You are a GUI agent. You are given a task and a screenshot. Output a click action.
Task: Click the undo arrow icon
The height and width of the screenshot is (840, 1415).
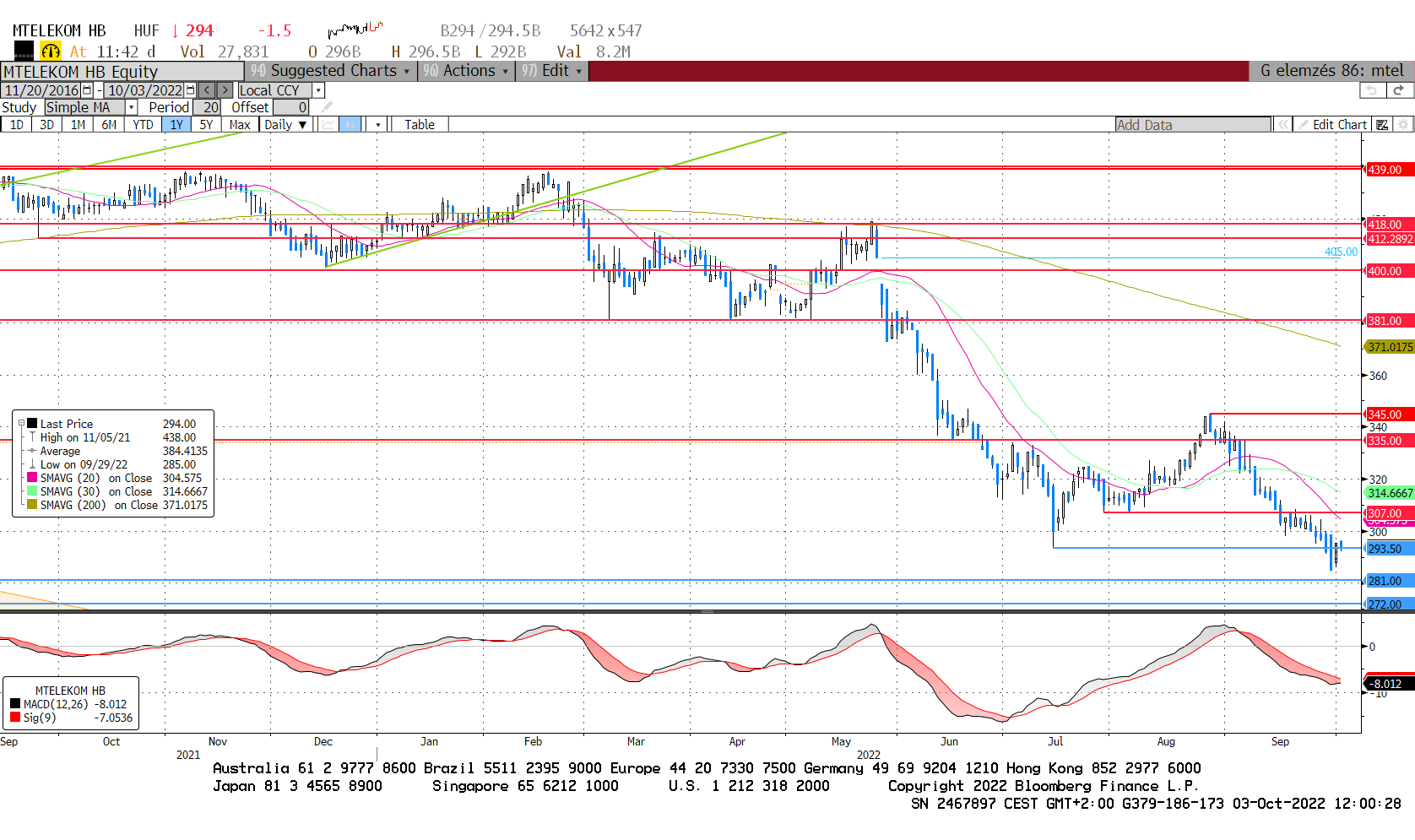point(1372,90)
